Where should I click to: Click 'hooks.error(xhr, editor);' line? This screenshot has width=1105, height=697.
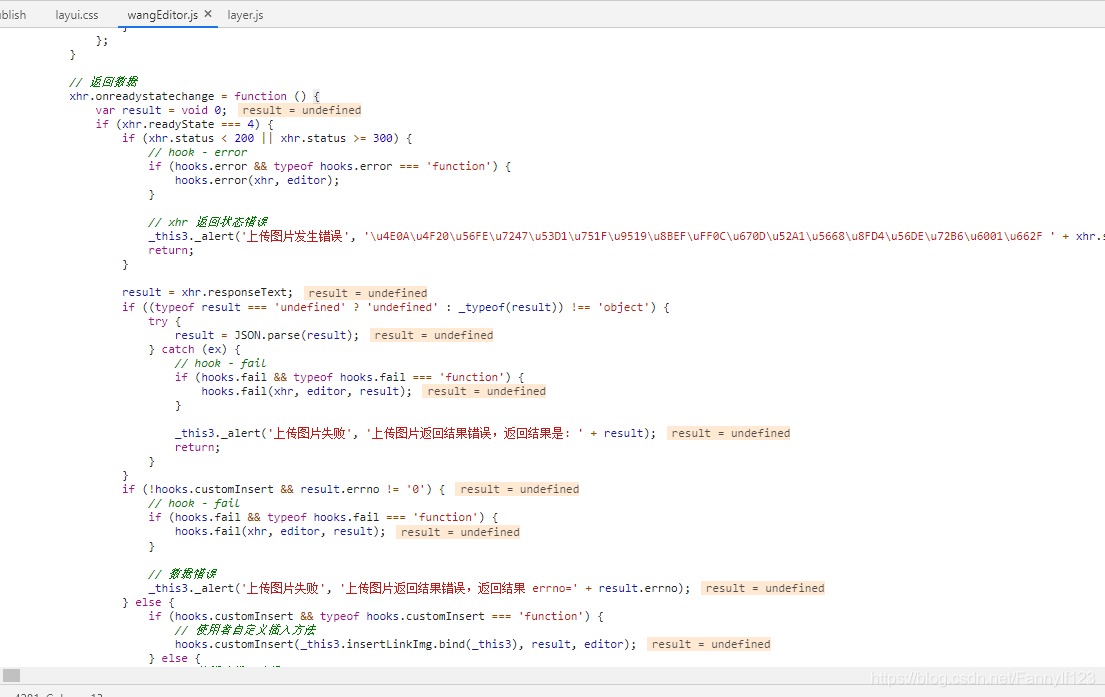tap(257, 180)
